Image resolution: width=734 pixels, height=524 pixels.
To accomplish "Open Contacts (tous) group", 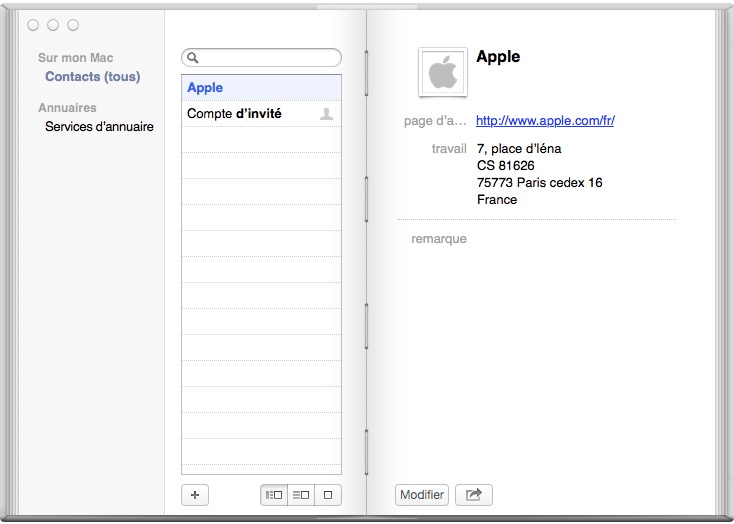I will [93, 76].
